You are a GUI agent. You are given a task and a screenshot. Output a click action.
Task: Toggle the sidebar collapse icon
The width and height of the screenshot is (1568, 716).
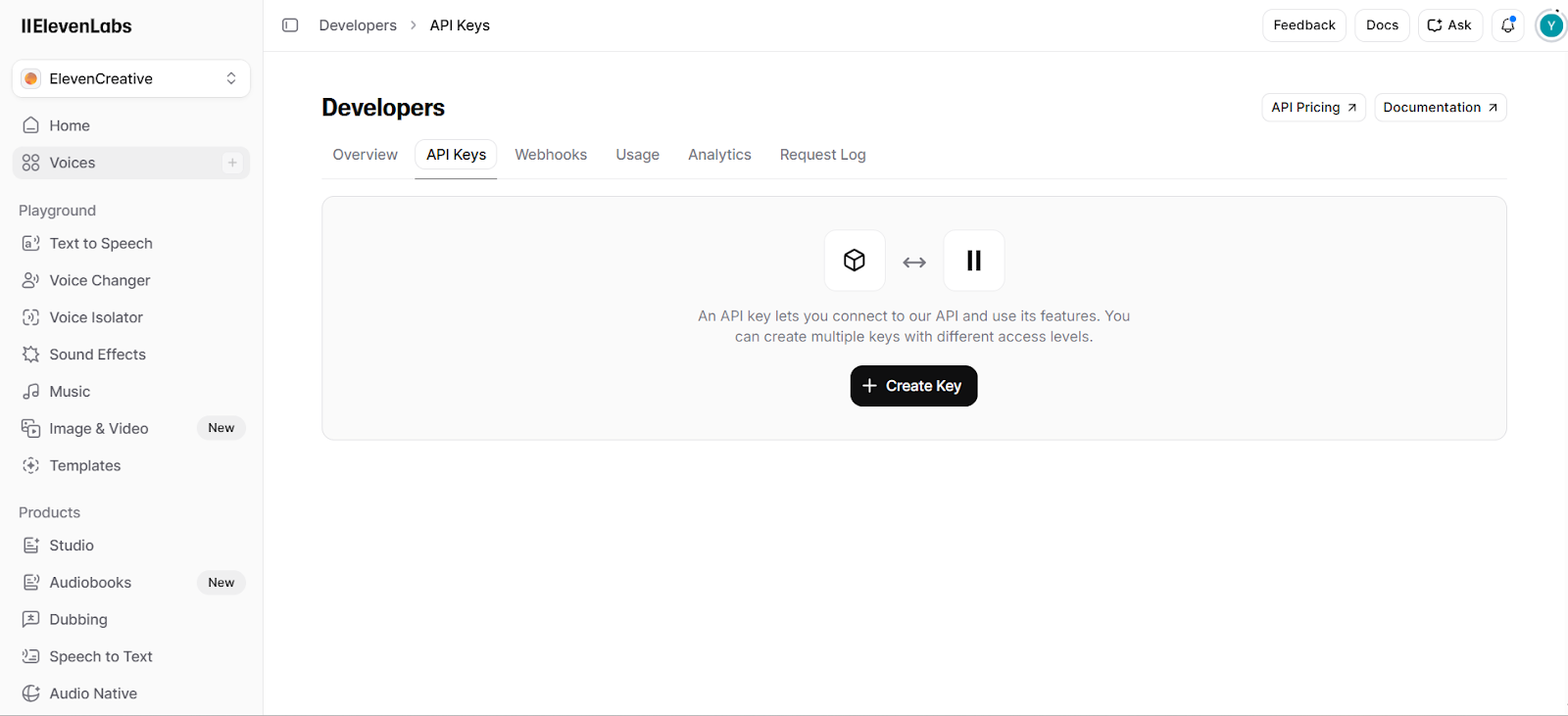(290, 25)
